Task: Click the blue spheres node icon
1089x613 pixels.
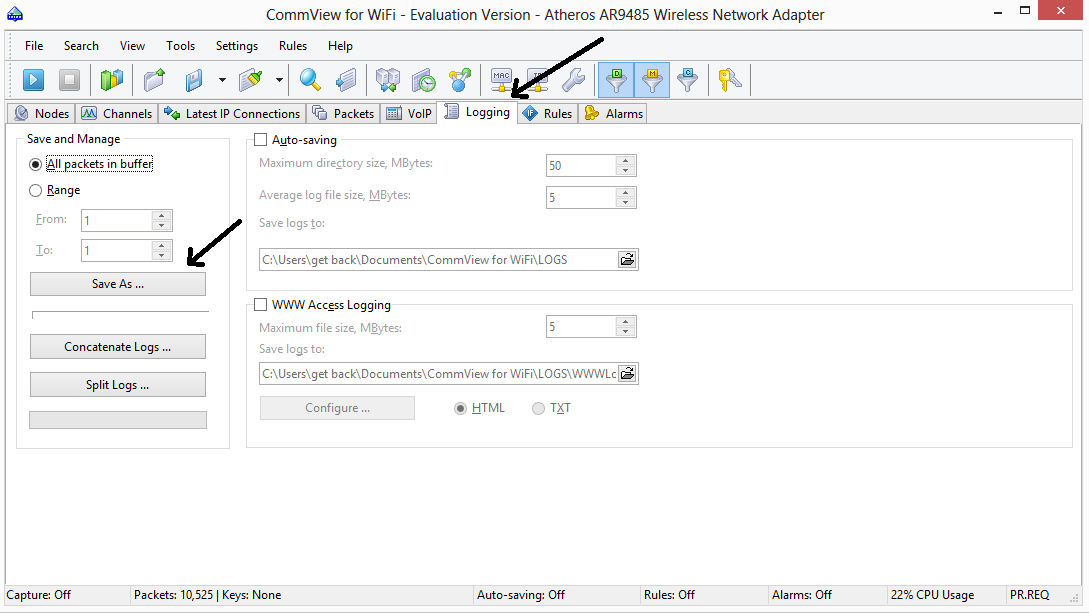Action: click(x=460, y=80)
